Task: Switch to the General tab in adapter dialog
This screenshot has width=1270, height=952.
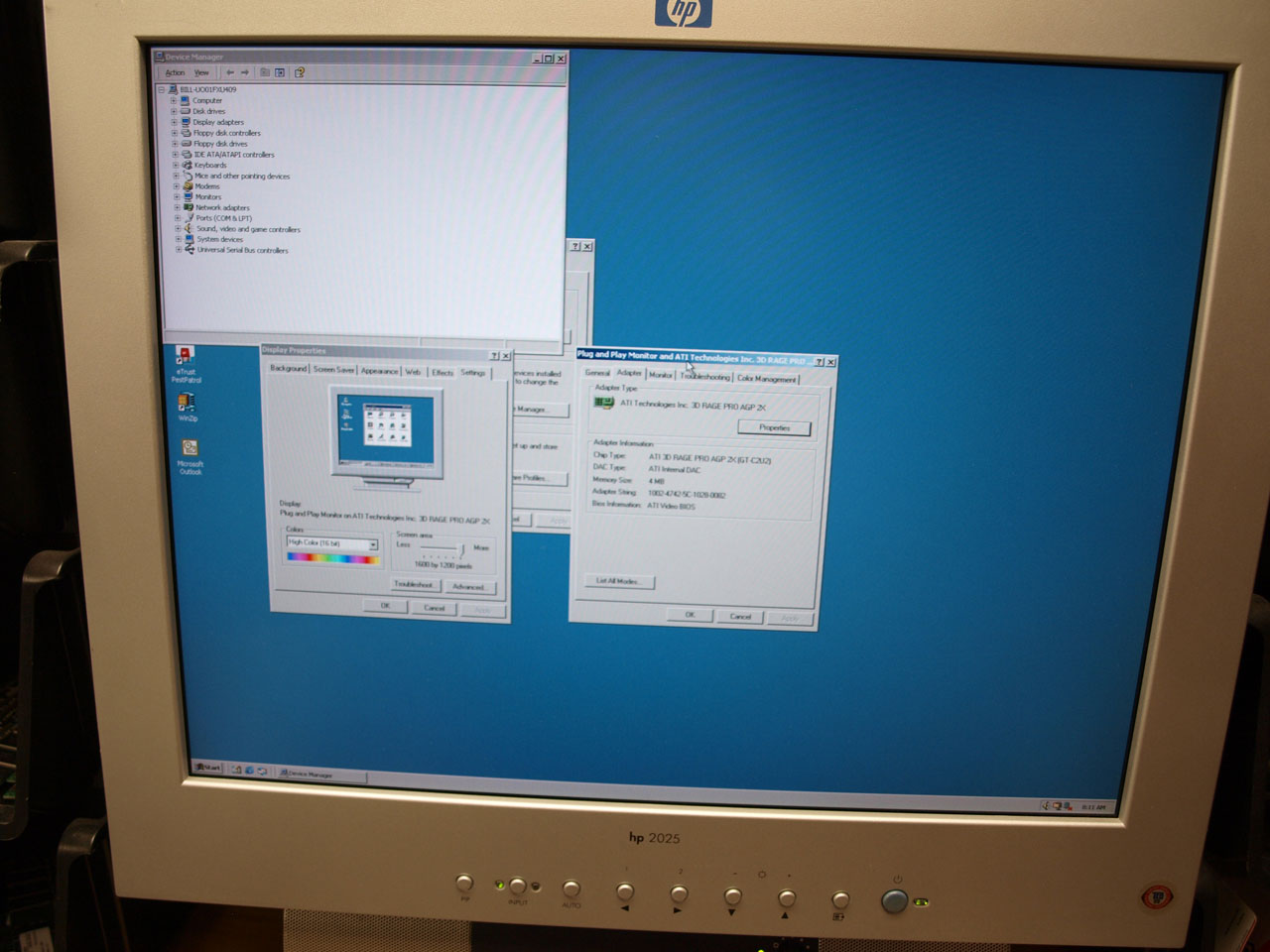Action: click(x=597, y=373)
